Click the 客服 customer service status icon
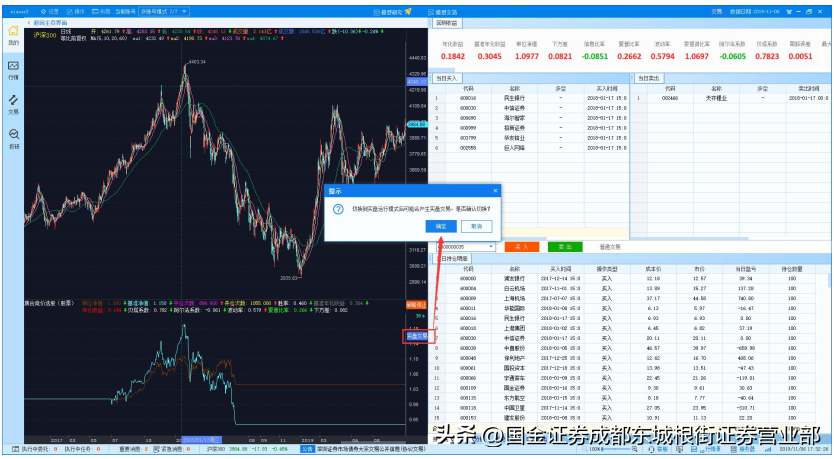Image resolution: width=834 pixels, height=459 pixels. click(658, 449)
